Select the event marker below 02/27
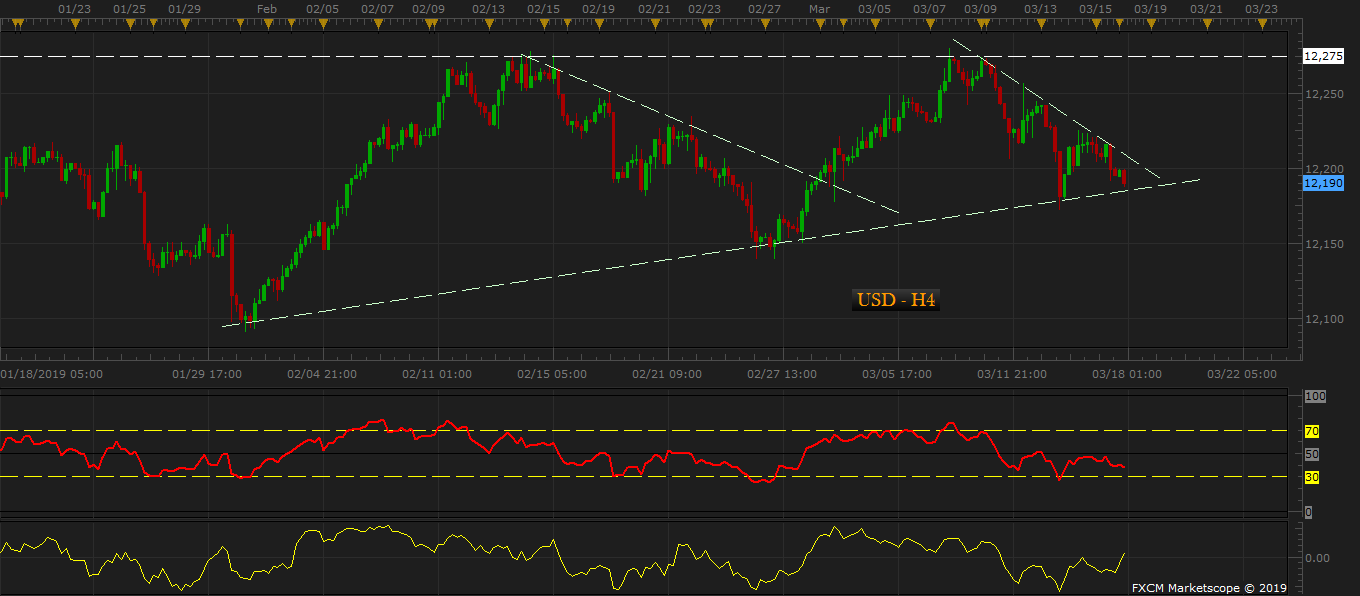Image resolution: width=1360 pixels, height=596 pixels. coord(765,26)
